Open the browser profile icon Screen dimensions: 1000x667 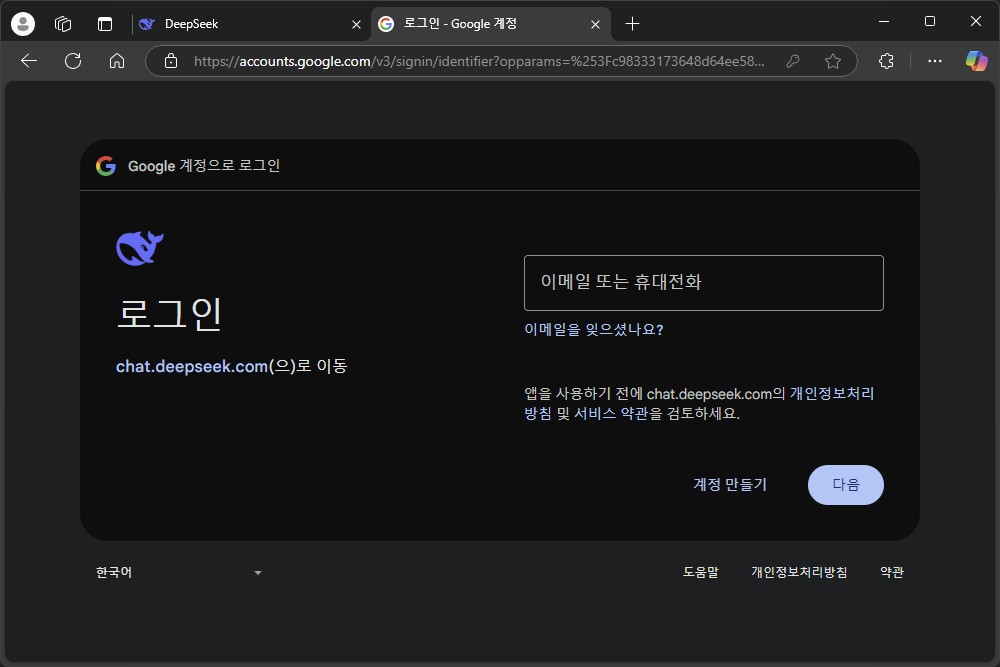pos(23,24)
